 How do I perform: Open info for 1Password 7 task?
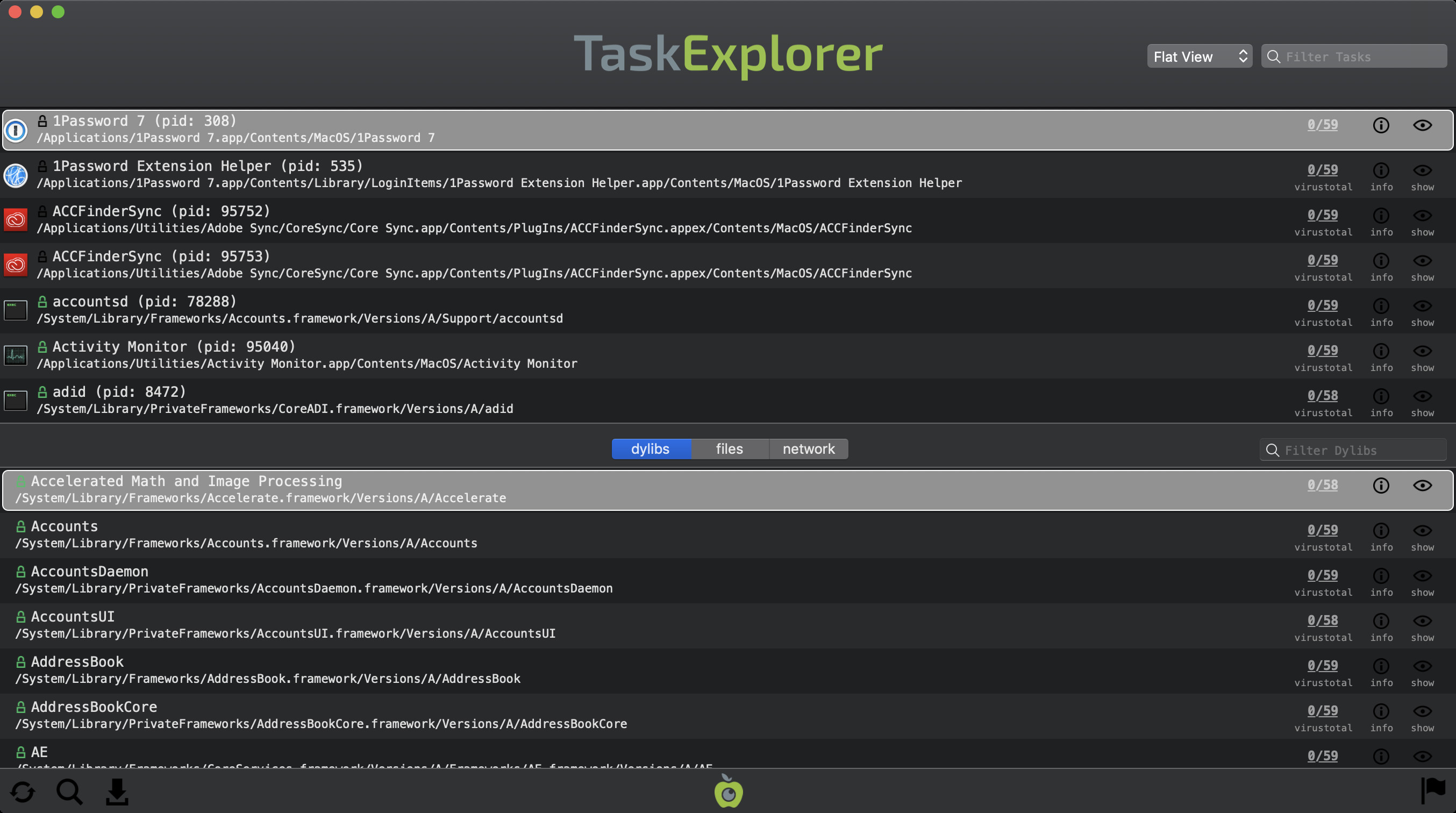tap(1381, 125)
